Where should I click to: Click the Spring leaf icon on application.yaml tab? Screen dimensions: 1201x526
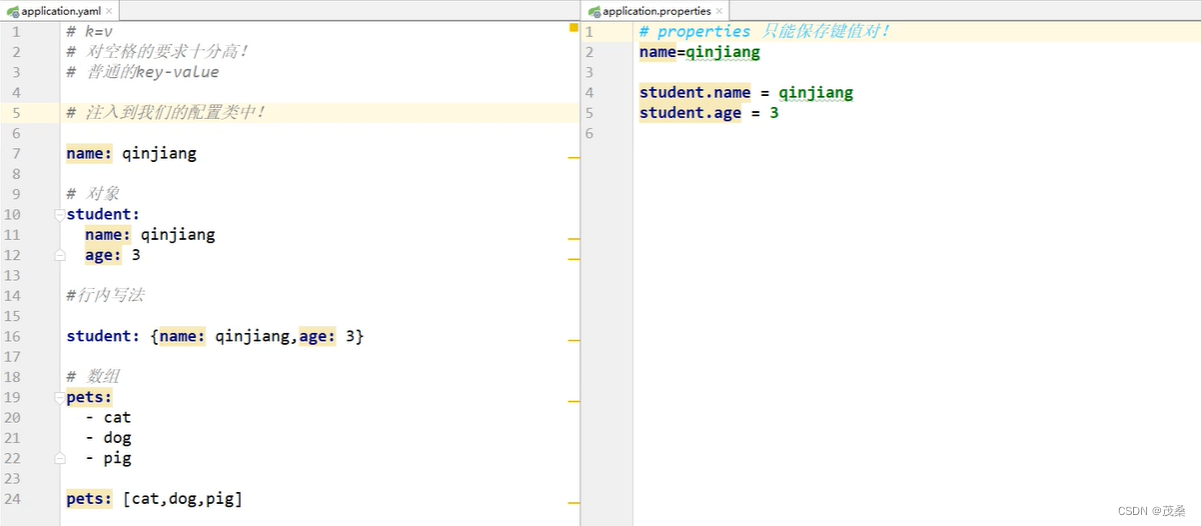12,12
